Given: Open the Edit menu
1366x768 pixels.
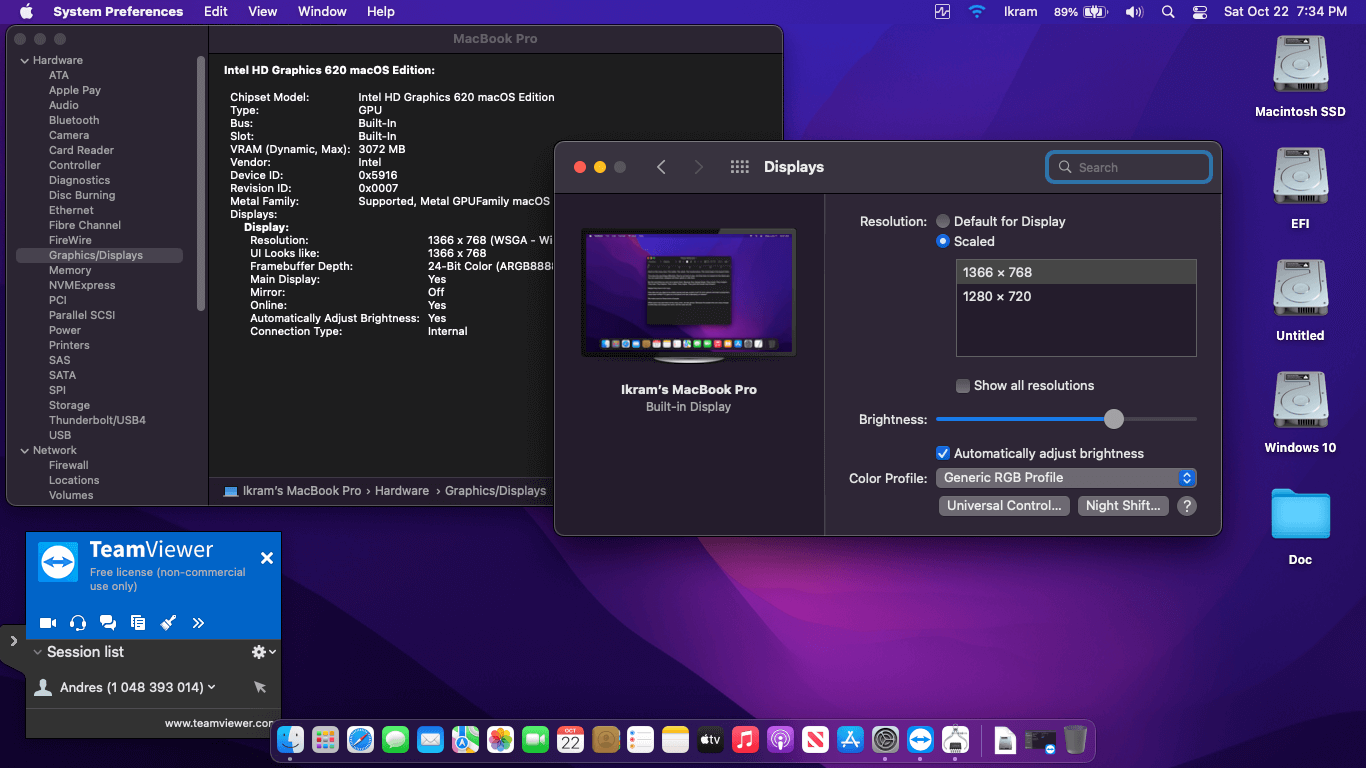Looking at the screenshot, I should pyautogui.click(x=216, y=12).
